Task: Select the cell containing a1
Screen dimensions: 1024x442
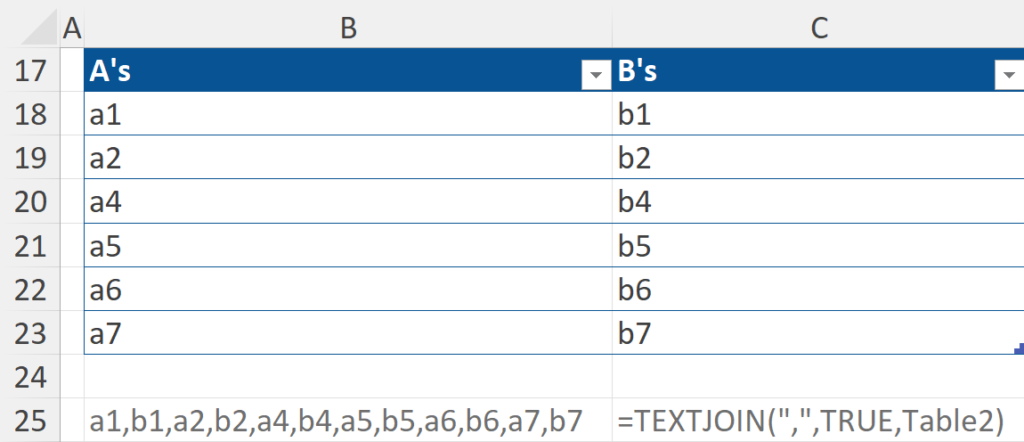Action: coord(348,115)
